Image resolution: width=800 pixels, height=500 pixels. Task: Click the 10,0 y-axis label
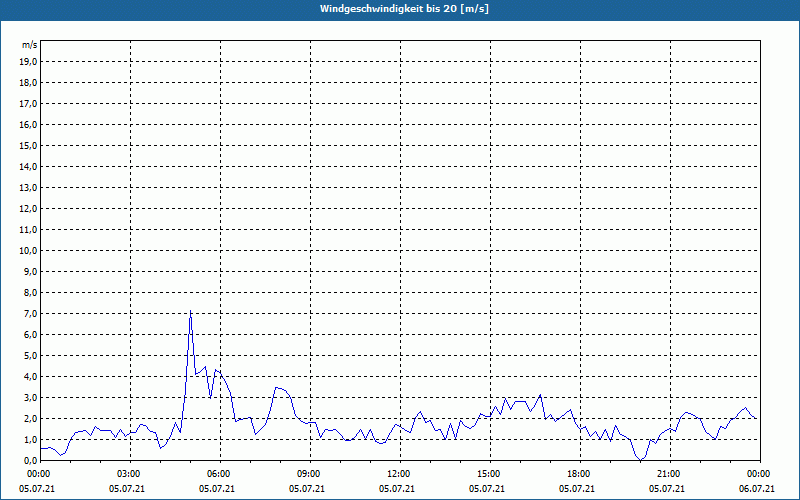coord(29,251)
